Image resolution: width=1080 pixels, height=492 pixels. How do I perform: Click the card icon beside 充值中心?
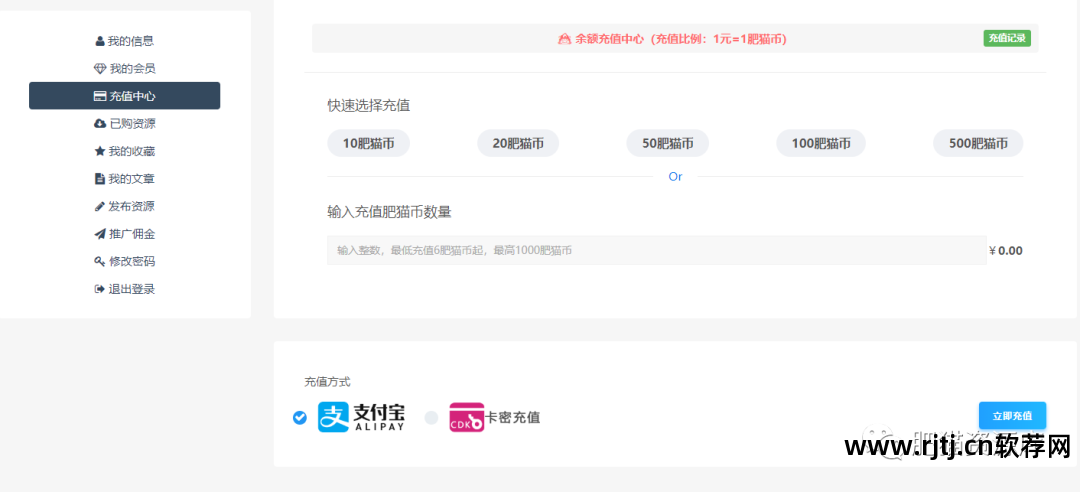pyautogui.click(x=99, y=96)
